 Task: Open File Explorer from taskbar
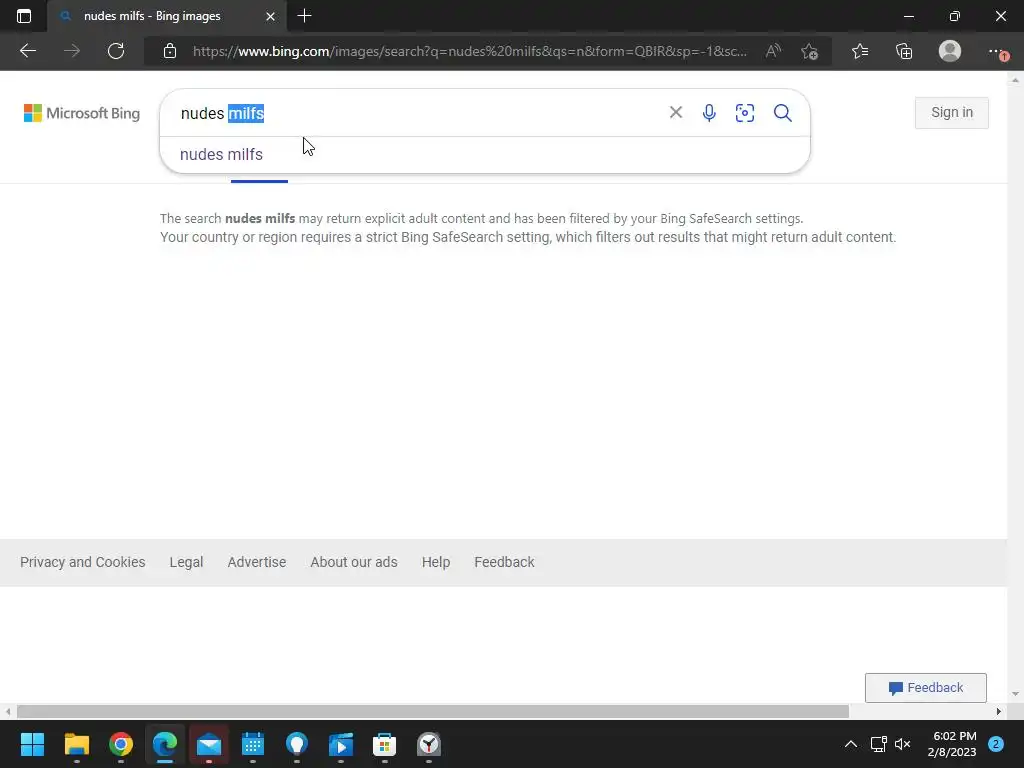click(x=76, y=744)
